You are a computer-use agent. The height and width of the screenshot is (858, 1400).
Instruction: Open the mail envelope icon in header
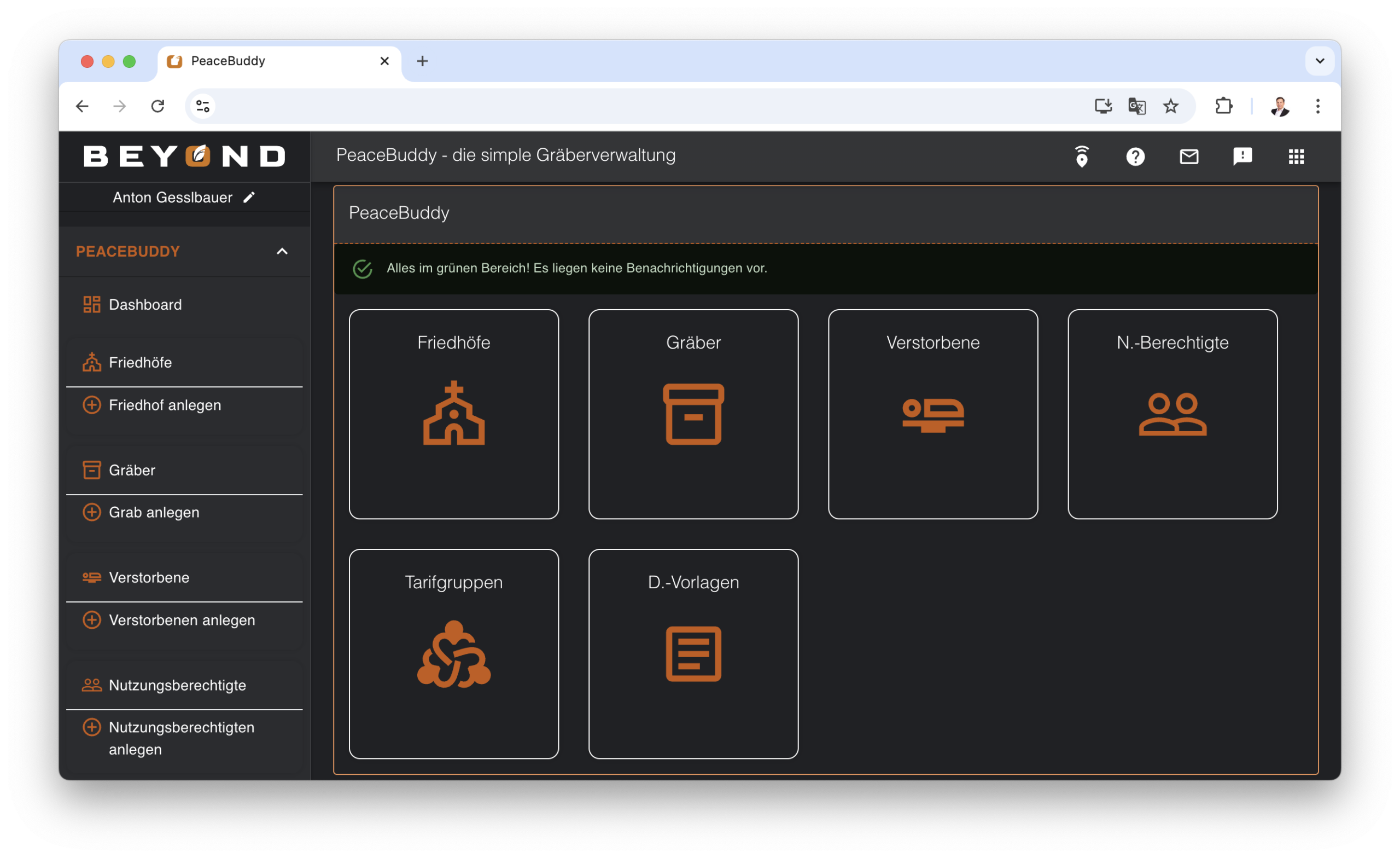(1189, 156)
